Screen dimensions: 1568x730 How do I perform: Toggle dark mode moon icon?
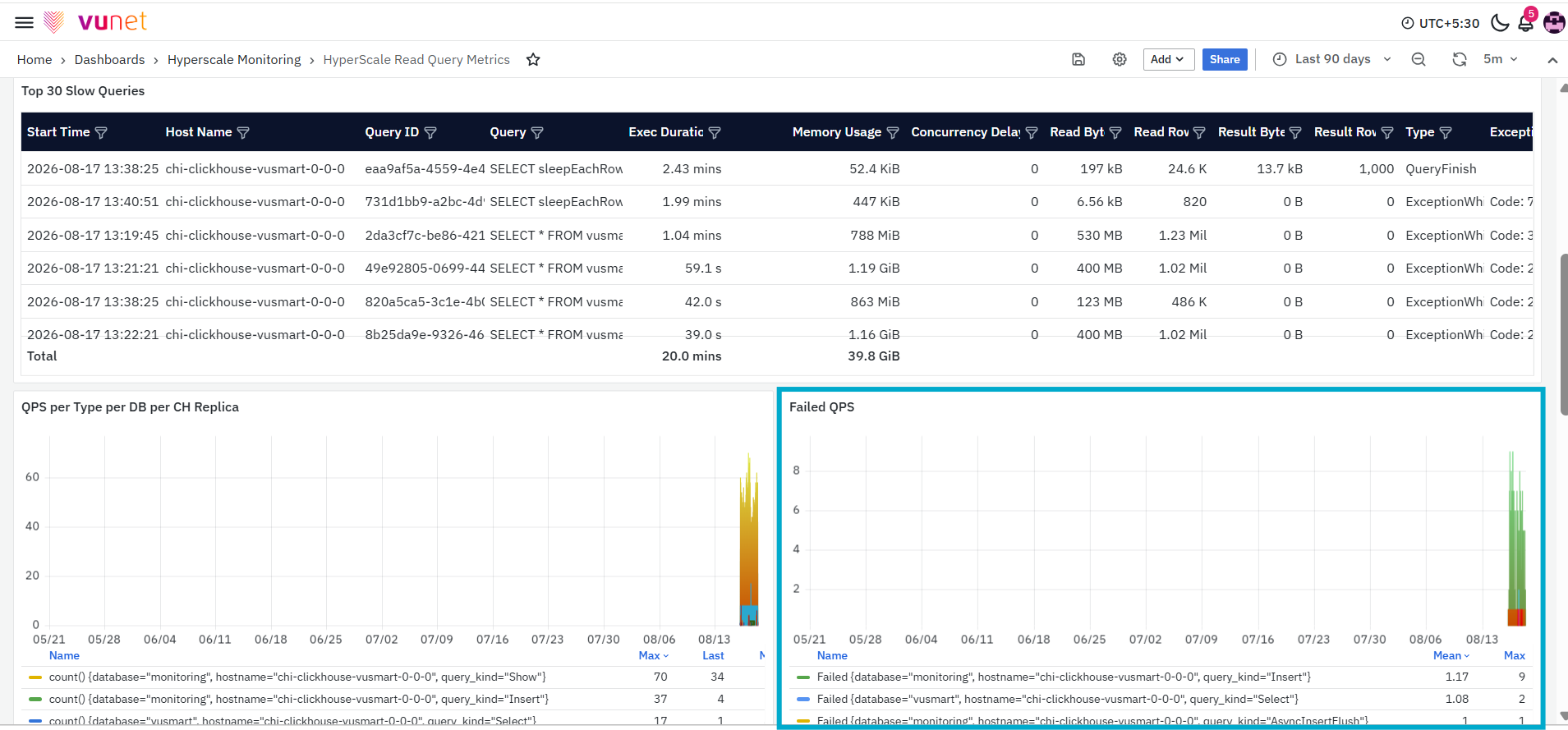tap(1500, 23)
